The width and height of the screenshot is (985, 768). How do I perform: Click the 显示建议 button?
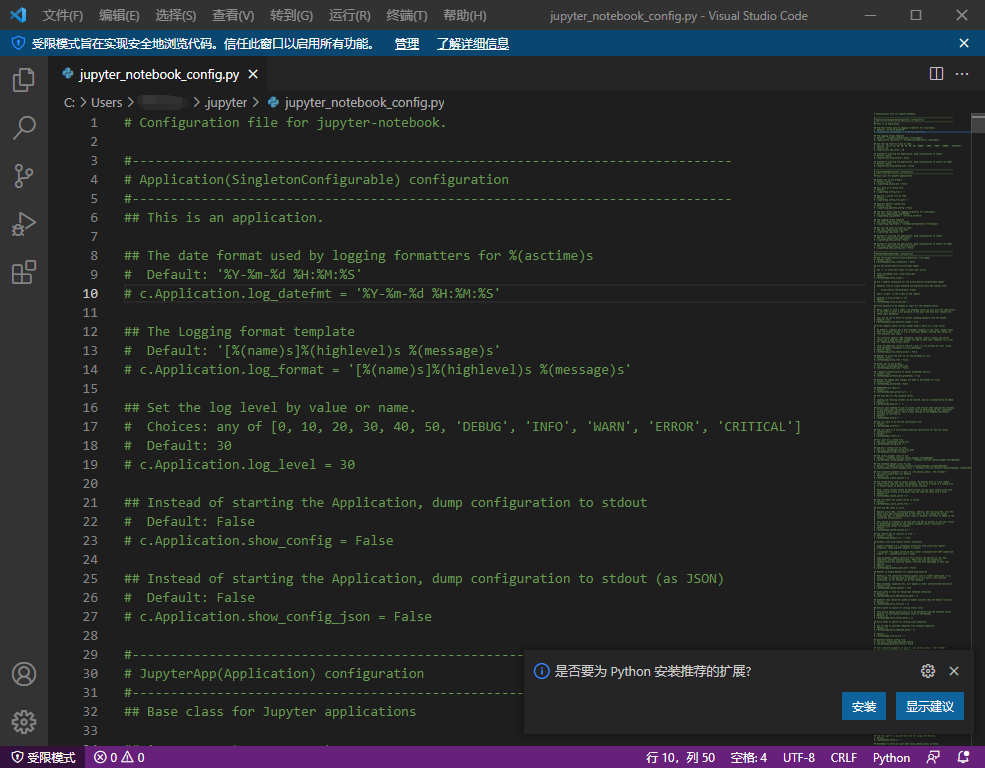[930, 706]
